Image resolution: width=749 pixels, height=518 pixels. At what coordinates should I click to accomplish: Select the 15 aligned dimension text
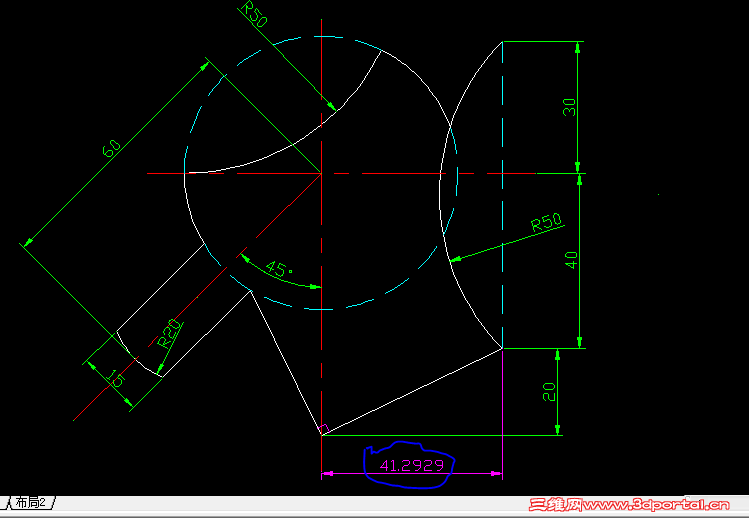pyautogui.click(x=115, y=378)
